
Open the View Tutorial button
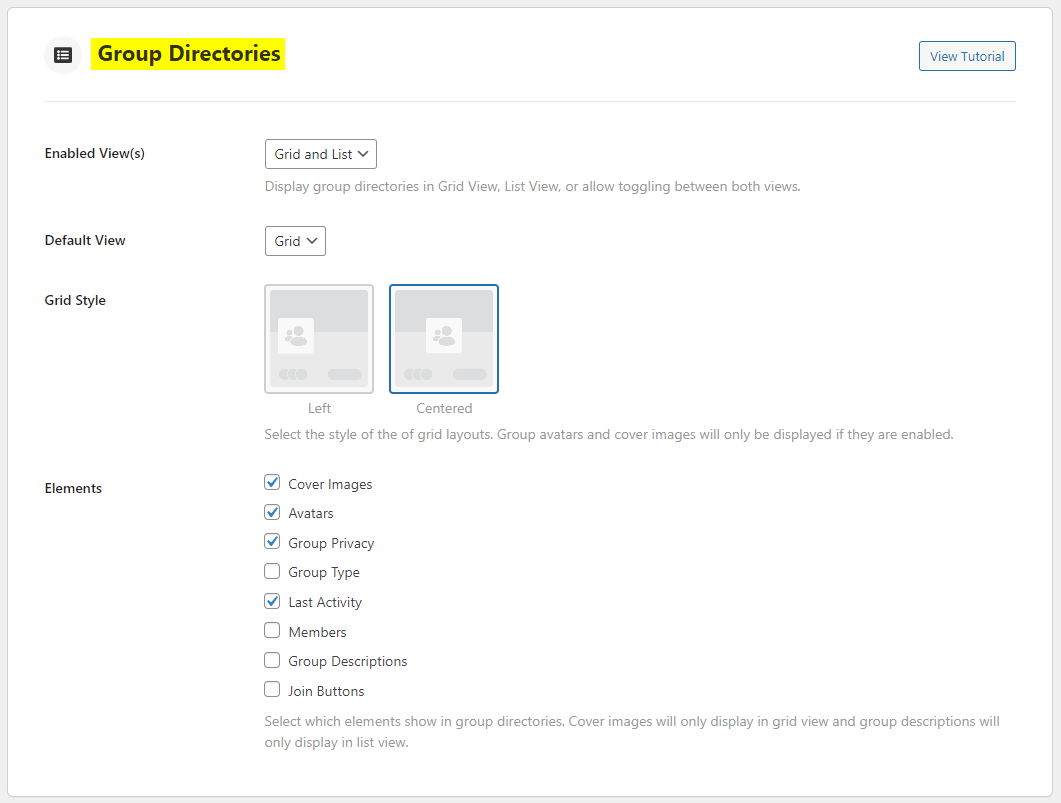coord(966,56)
